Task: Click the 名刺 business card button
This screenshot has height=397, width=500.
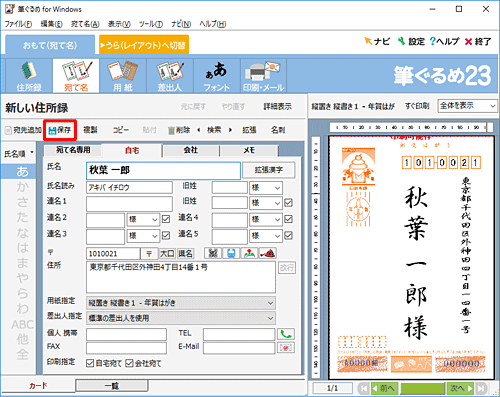Action: tap(278, 130)
